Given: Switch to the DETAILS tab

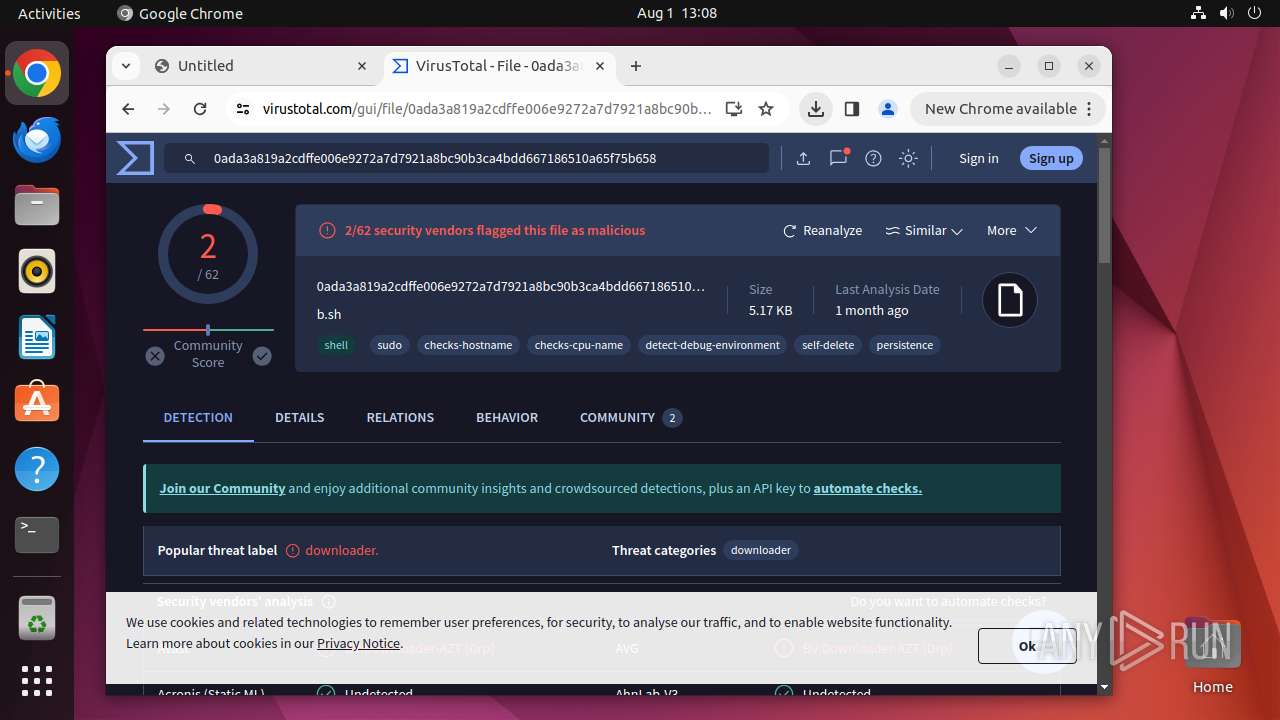Looking at the screenshot, I should click(x=300, y=418).
